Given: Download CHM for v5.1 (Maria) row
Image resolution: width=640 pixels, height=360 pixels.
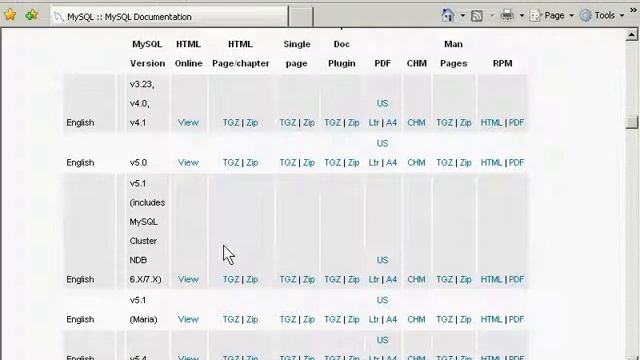Looking at the screenshot, I should point(416,319).
